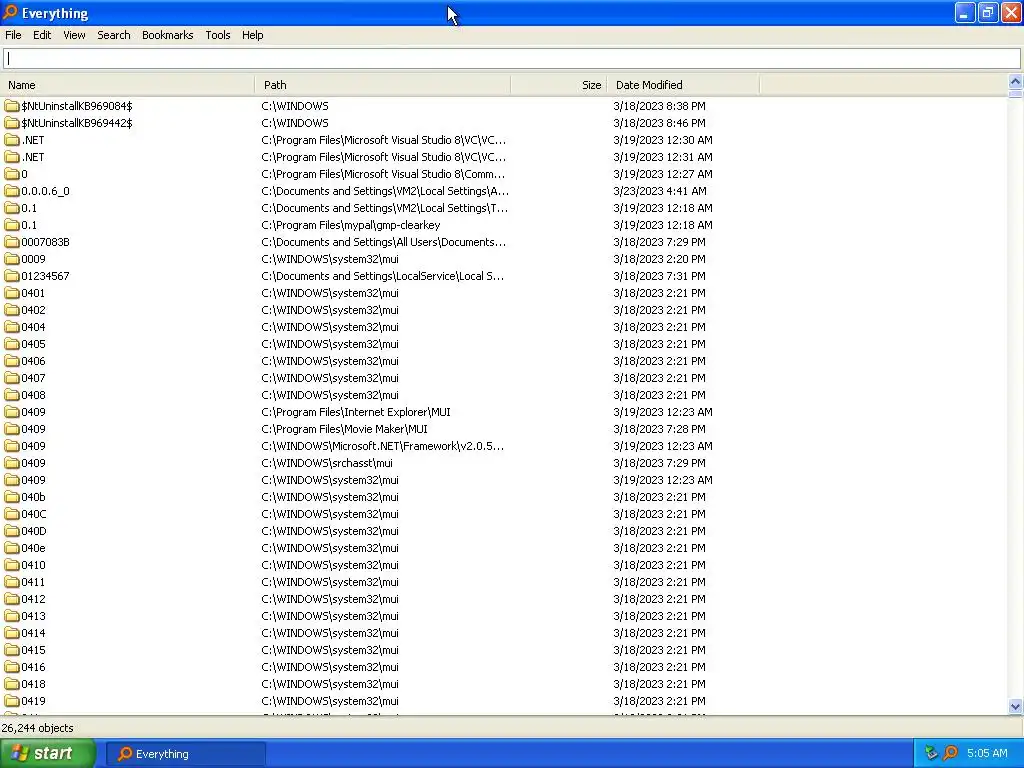The height and width of the screenshot is (768, 1024).
Task: Click folder icon of $NtUninstallKB969084$
Action: tap(12, 106)
